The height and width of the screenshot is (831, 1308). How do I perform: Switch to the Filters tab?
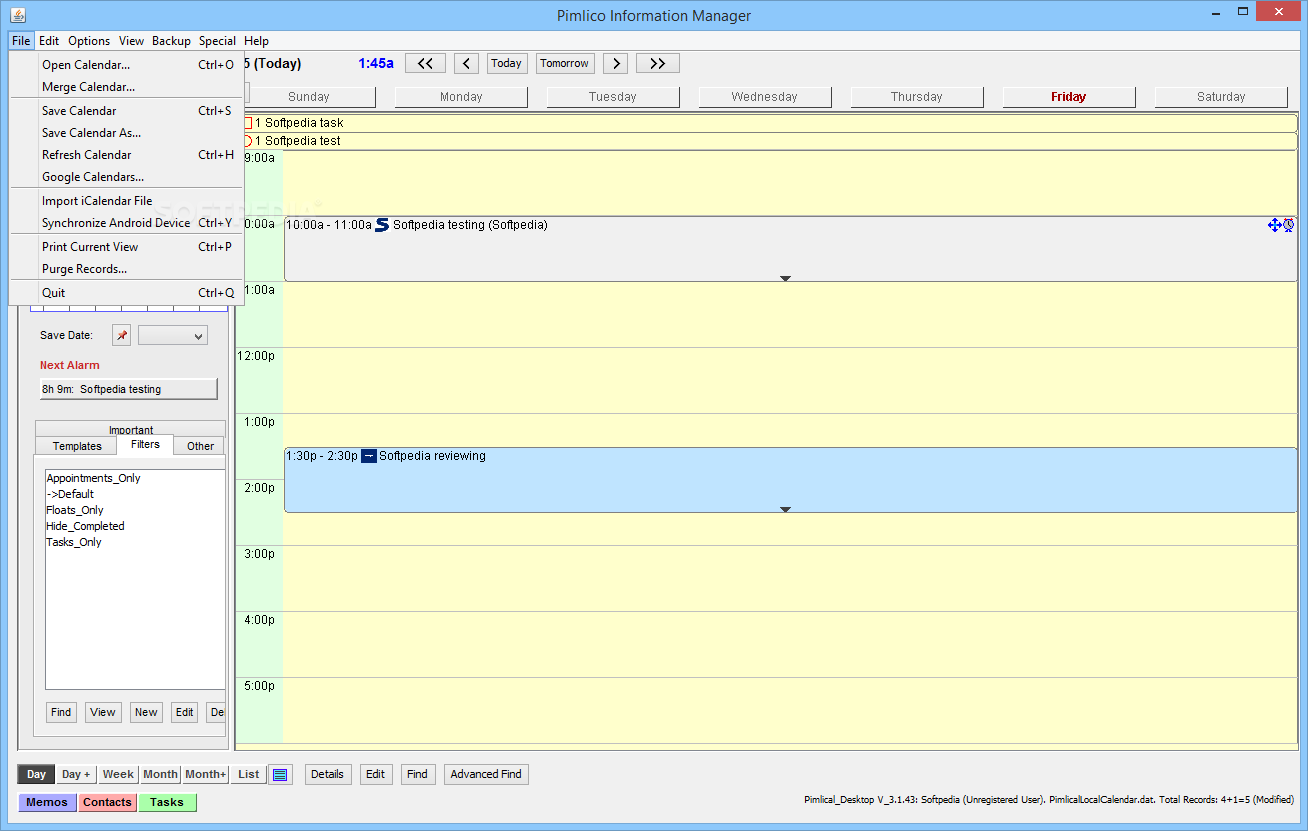145,445
